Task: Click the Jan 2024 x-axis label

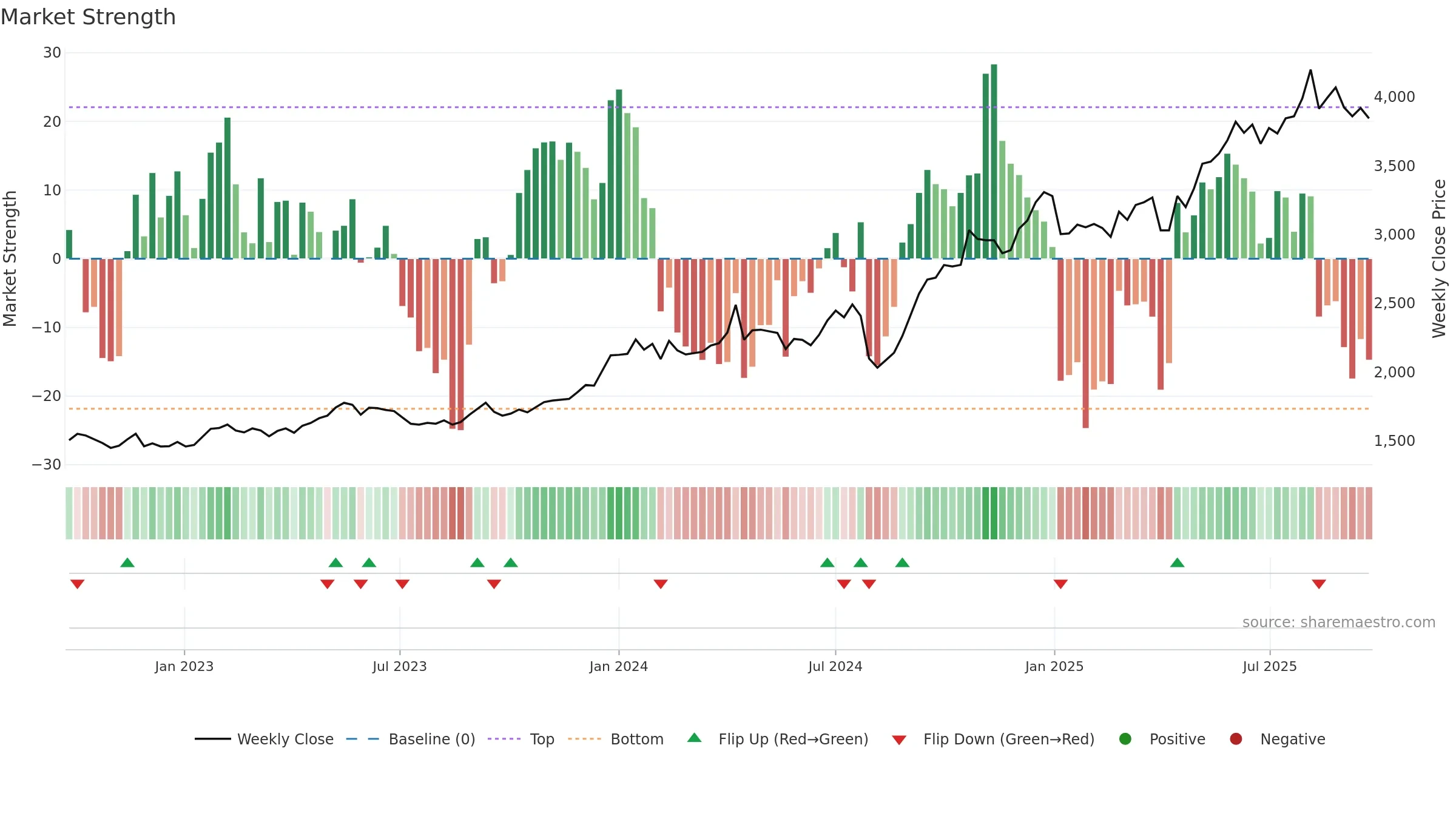Action: pos(619,666)
